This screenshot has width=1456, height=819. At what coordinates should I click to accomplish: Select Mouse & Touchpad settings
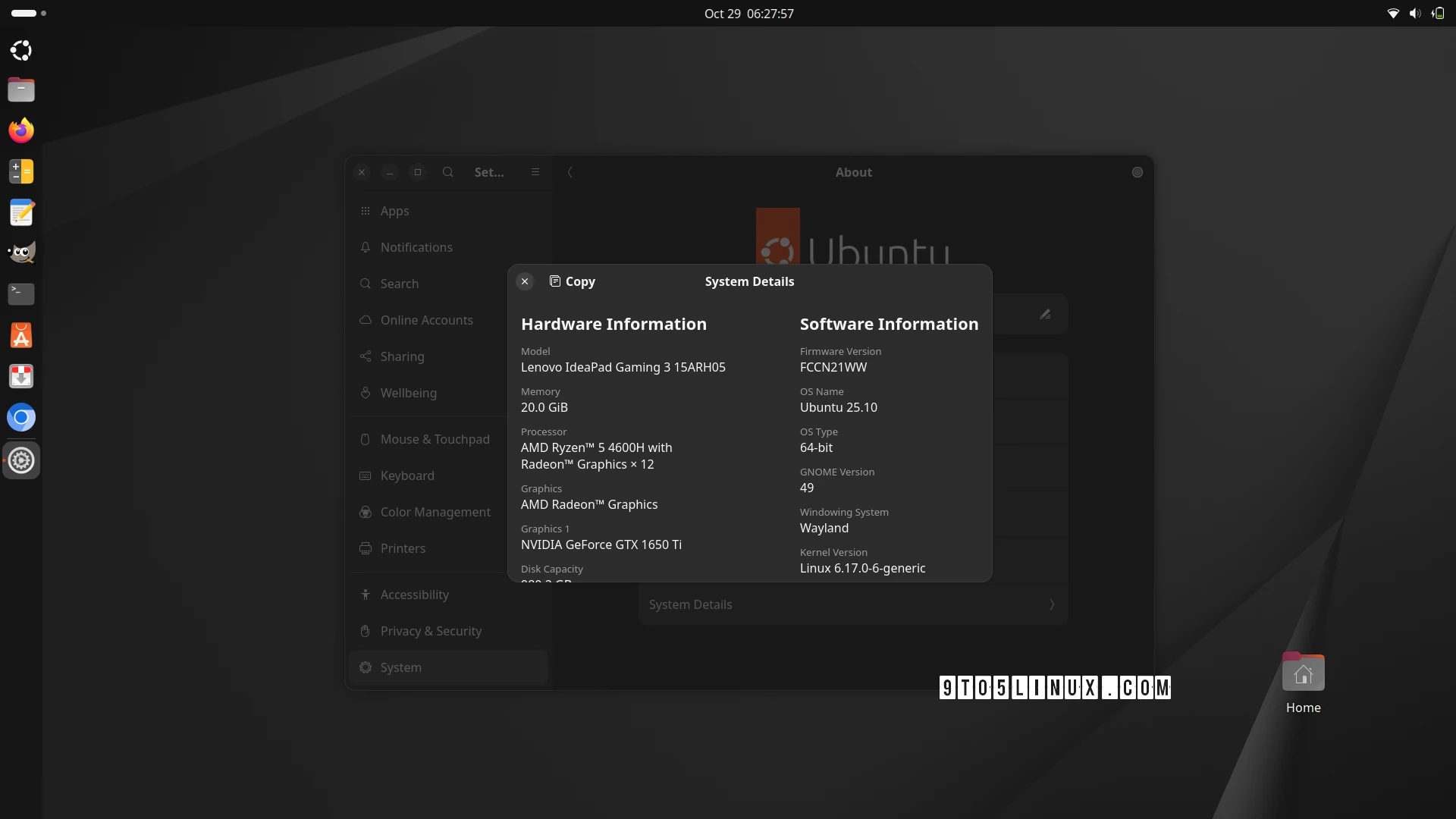point(435,439)
